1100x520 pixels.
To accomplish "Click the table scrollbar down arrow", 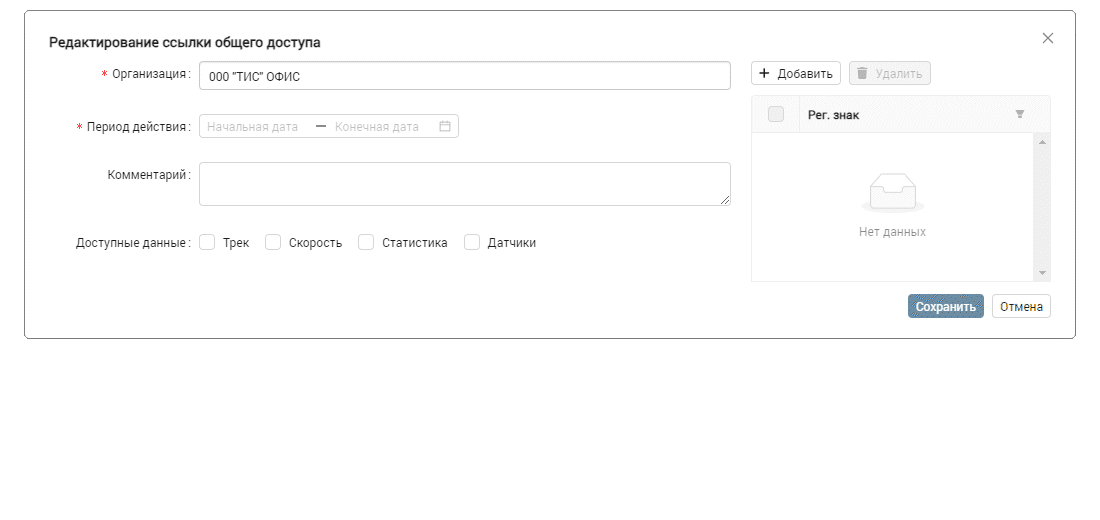I will tap(1042, 273).
